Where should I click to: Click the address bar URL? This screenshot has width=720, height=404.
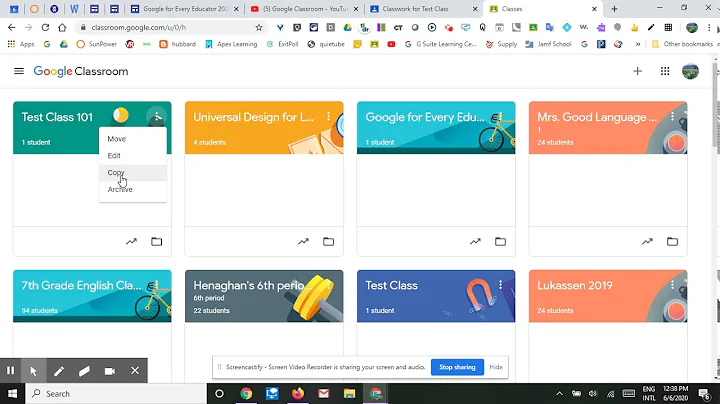pos(139,28)
